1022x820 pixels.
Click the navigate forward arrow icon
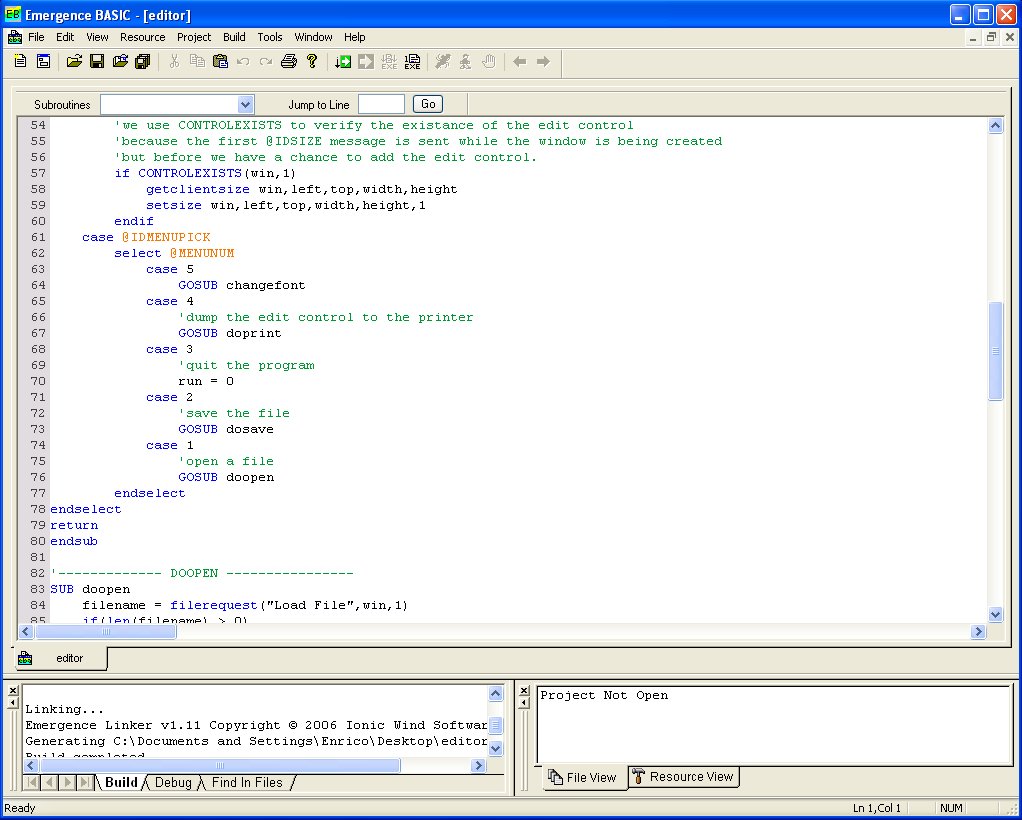click(542, 61)
